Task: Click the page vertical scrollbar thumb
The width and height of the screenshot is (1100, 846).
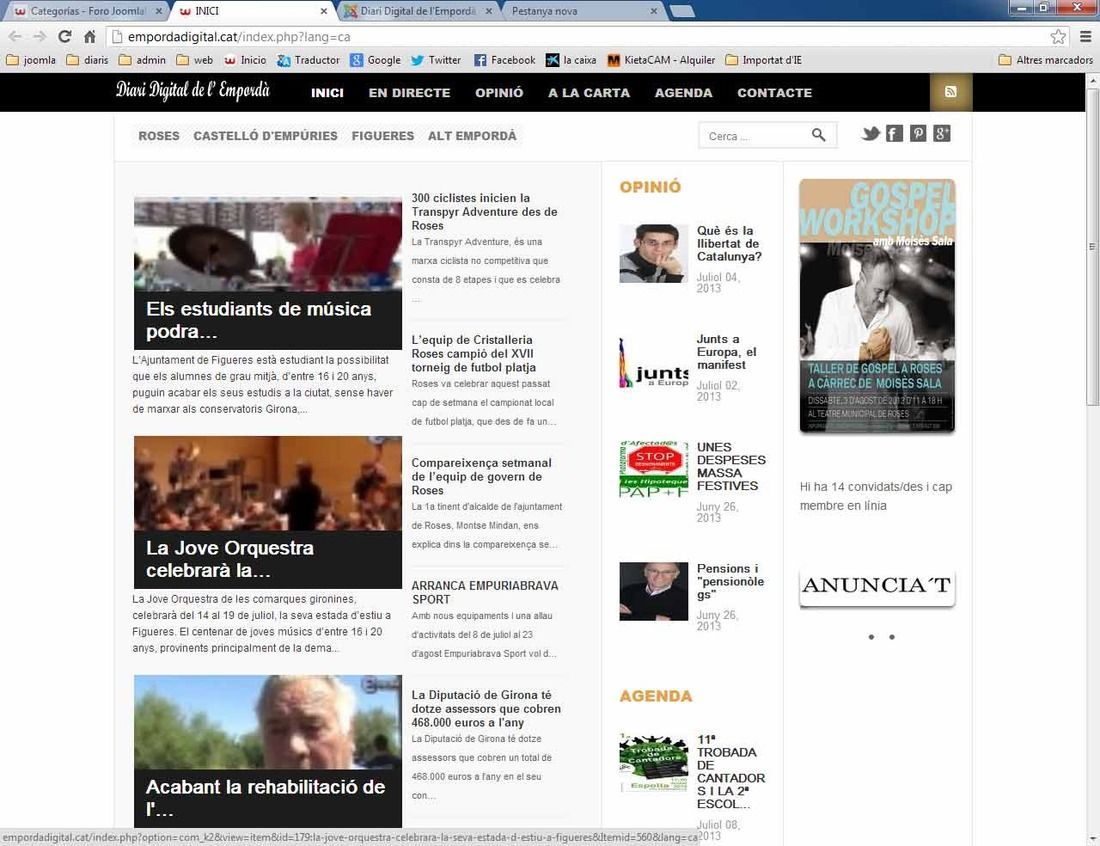Action: 1093,246
